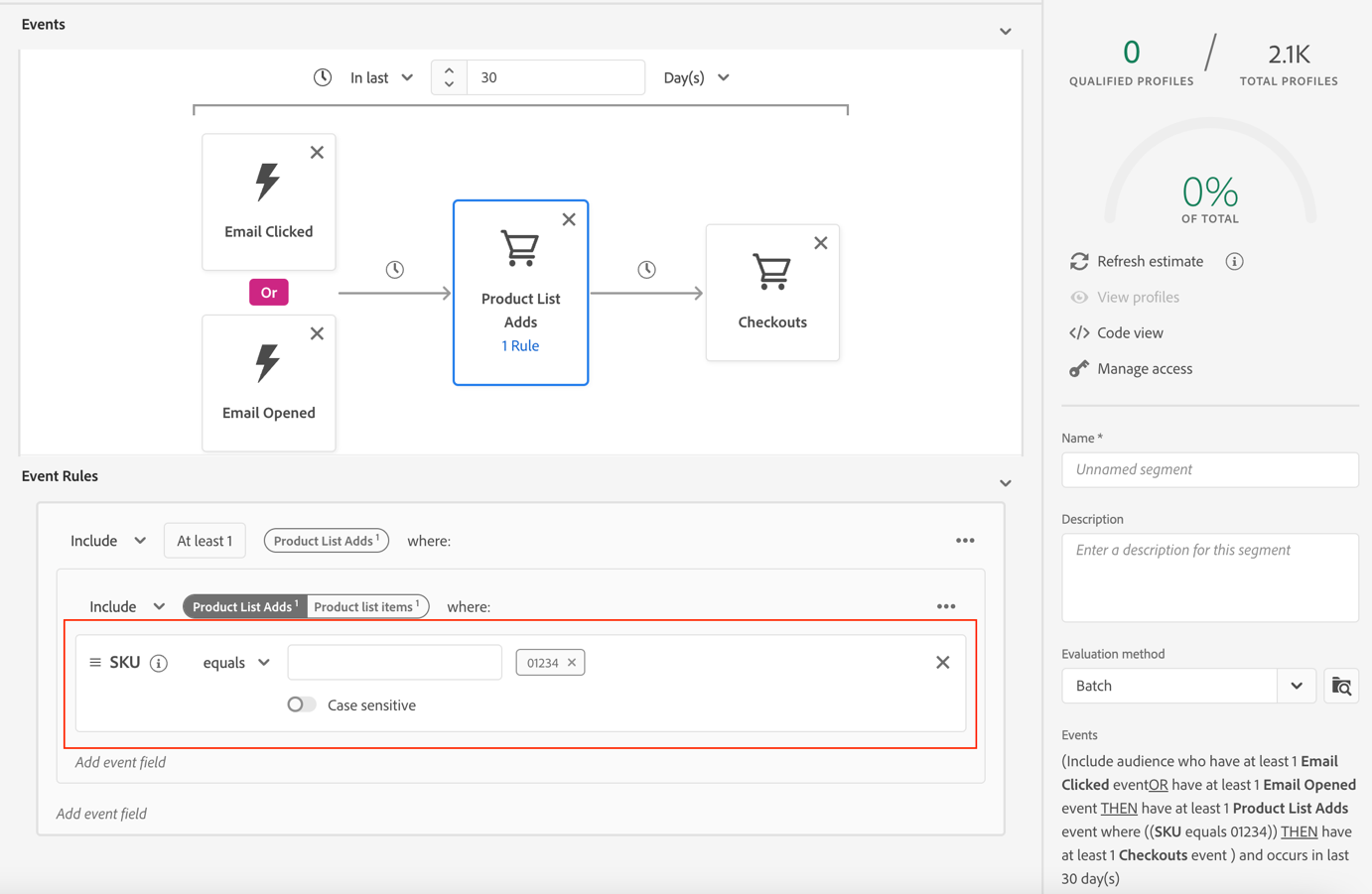This screenshot has width=1372, height=894.
Task: Open the Day(s) dropdown
Action: coord(697,76)
